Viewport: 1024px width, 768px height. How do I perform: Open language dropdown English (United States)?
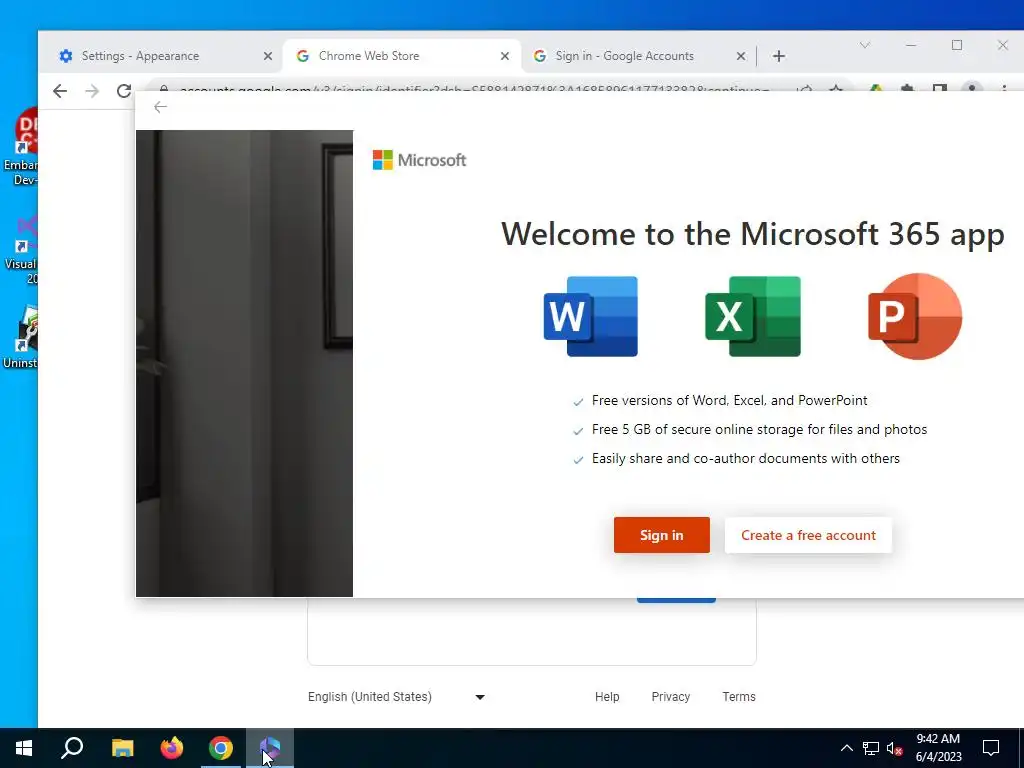point(396,697)
